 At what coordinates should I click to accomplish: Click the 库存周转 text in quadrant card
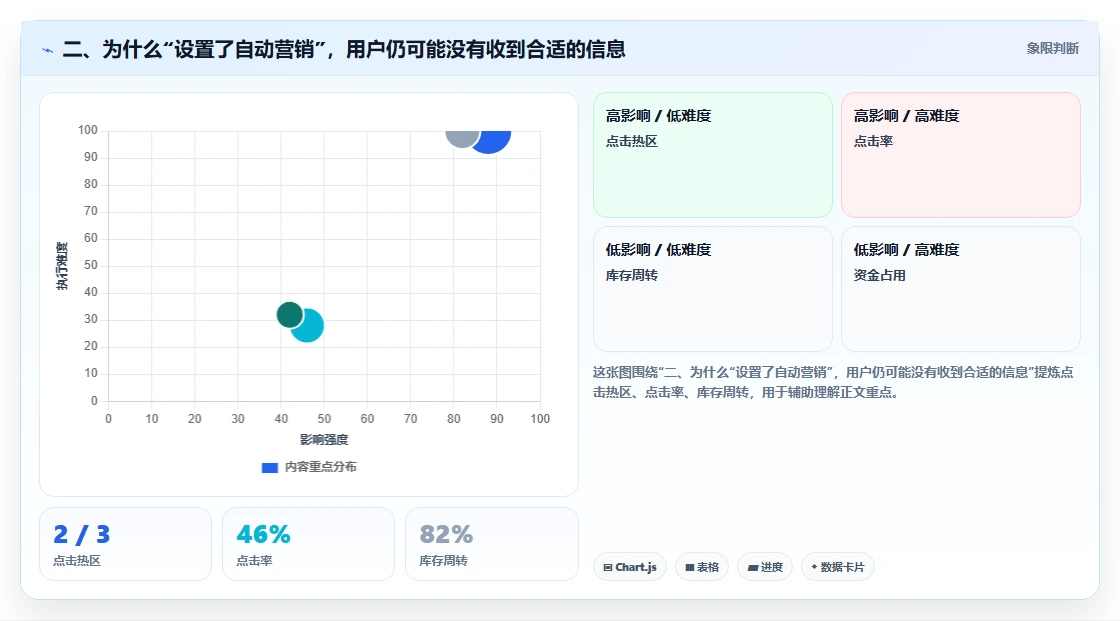pos(631,276)
